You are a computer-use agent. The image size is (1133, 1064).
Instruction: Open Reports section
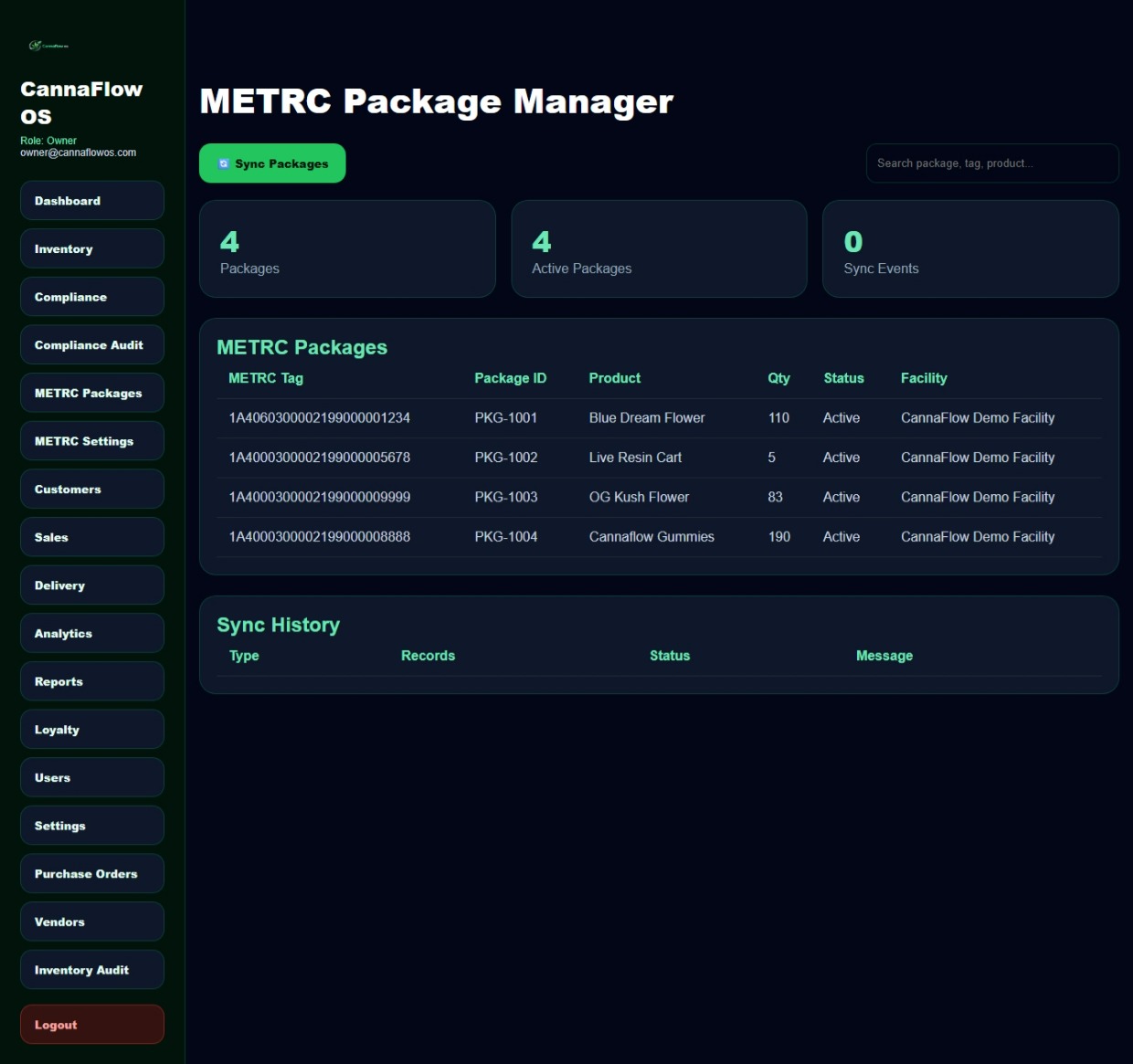pyautogui.click(x=92, y=681)
